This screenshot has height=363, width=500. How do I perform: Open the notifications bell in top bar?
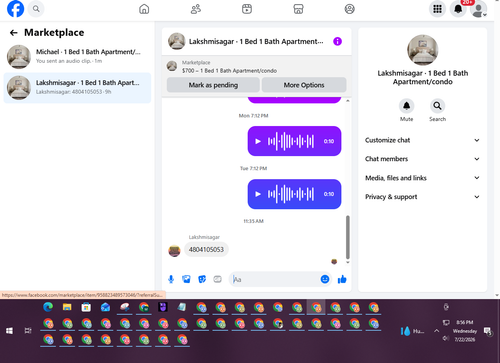pyautogui.click(x=458, y=9)
